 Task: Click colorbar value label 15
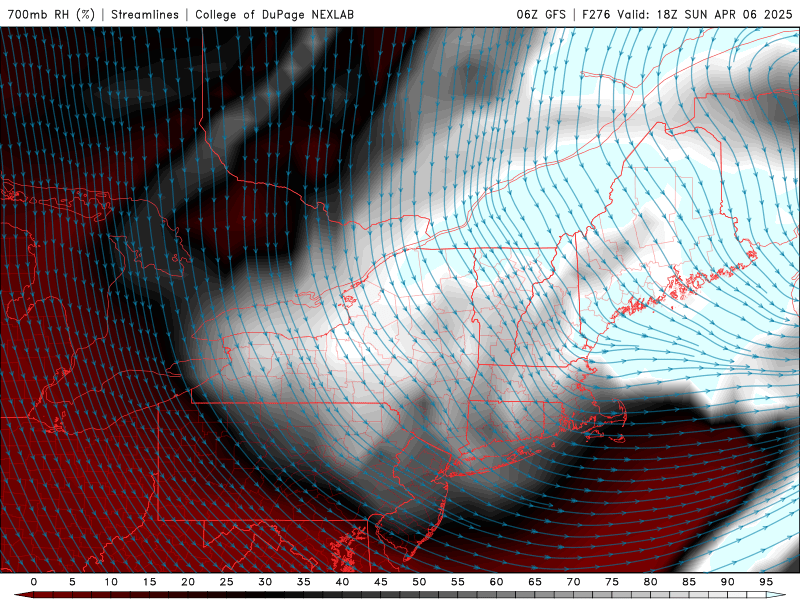coord(149,582)
